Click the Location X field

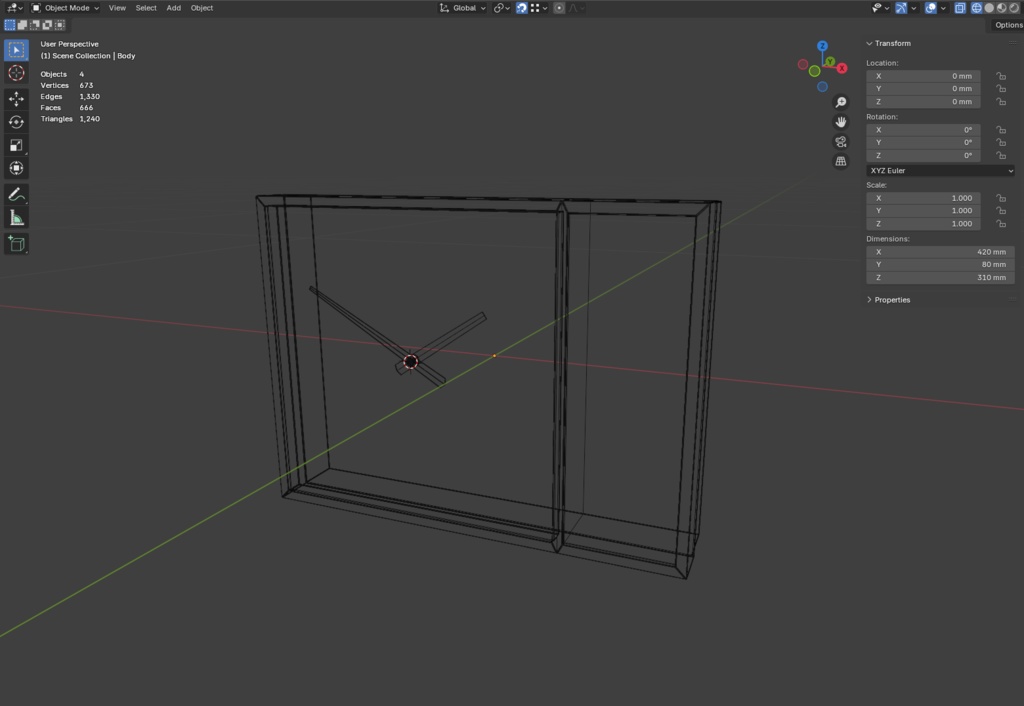click(923, 76)
